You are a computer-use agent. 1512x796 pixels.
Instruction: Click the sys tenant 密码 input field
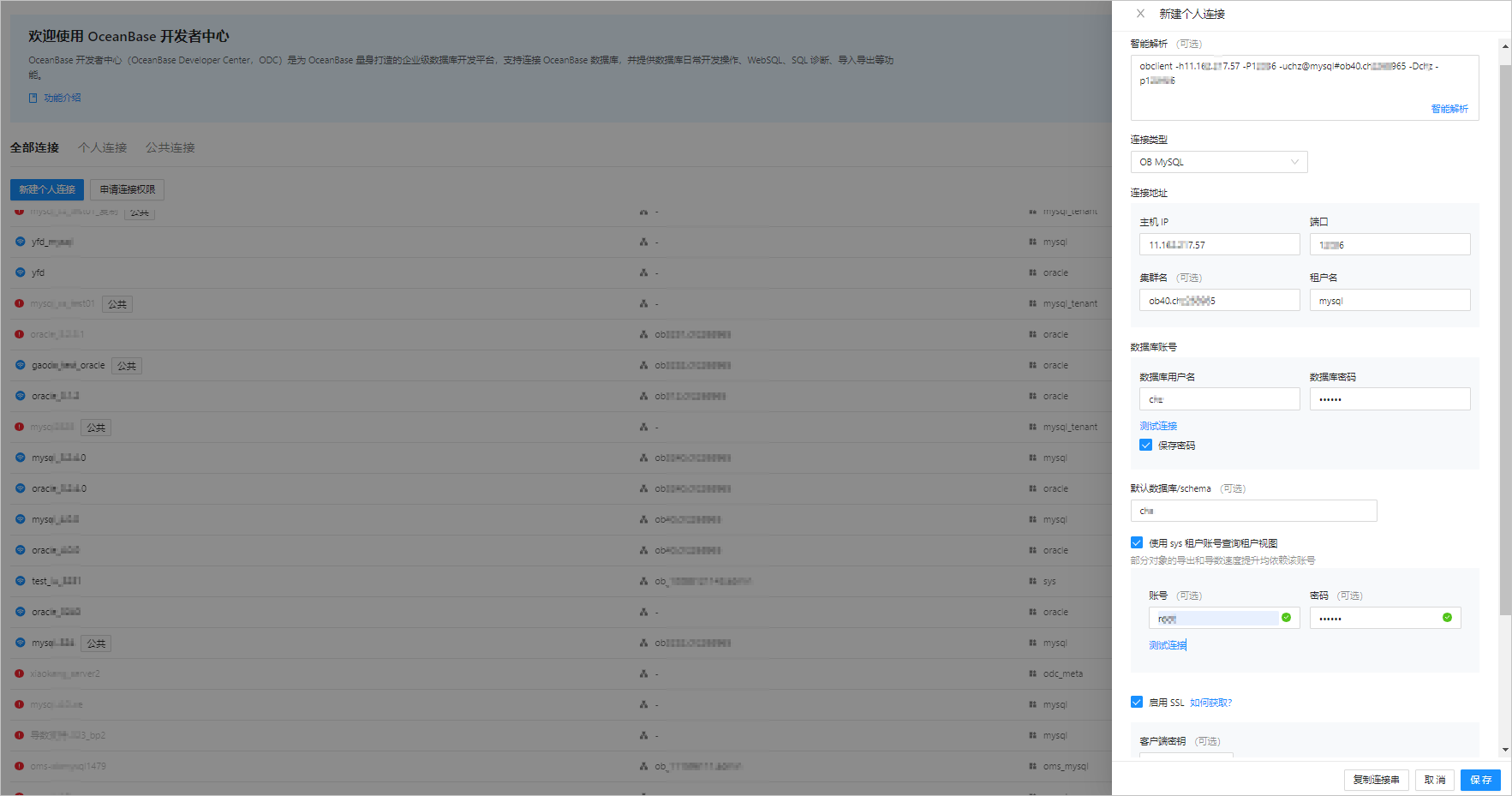point(1385,618)
